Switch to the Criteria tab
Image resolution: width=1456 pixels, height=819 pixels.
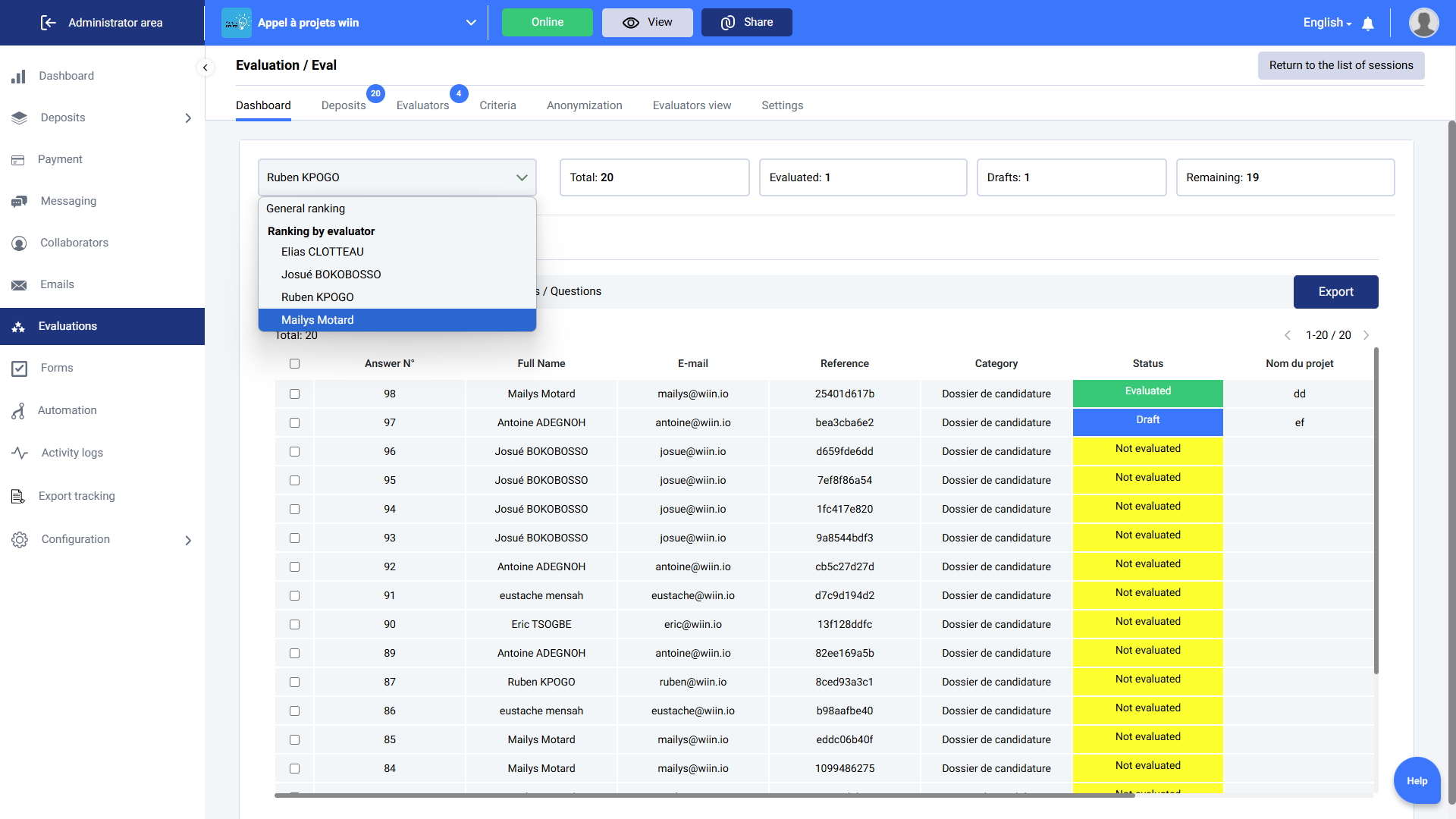coord(497,105)
